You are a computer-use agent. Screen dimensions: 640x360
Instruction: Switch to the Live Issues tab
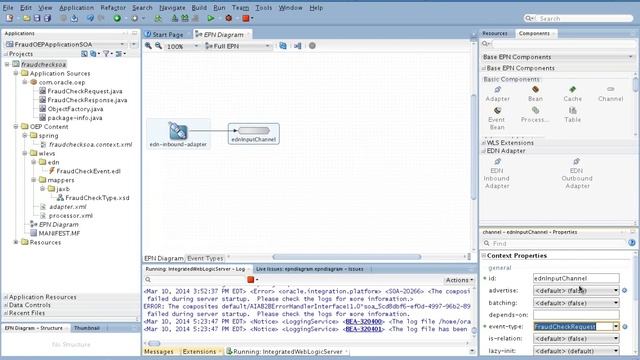click(x=309, y=269)
